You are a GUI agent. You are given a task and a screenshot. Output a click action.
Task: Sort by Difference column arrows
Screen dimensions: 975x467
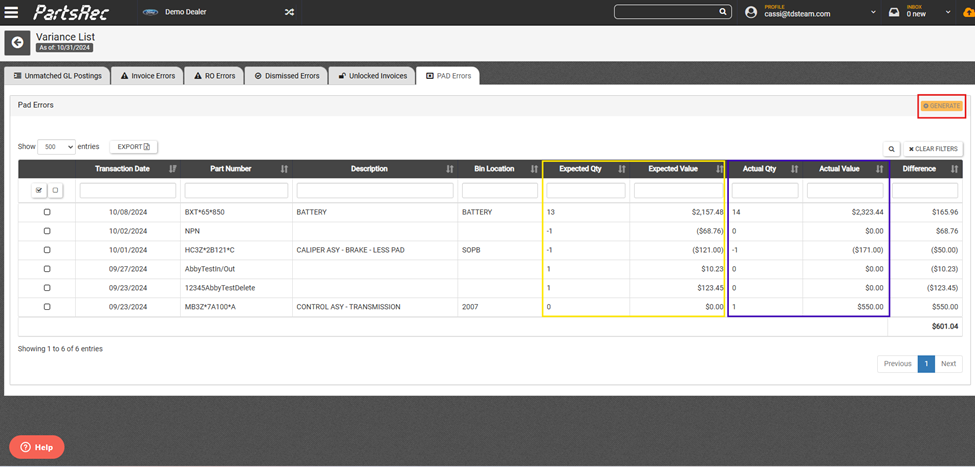pyautogui.click(x=954, y=169)
